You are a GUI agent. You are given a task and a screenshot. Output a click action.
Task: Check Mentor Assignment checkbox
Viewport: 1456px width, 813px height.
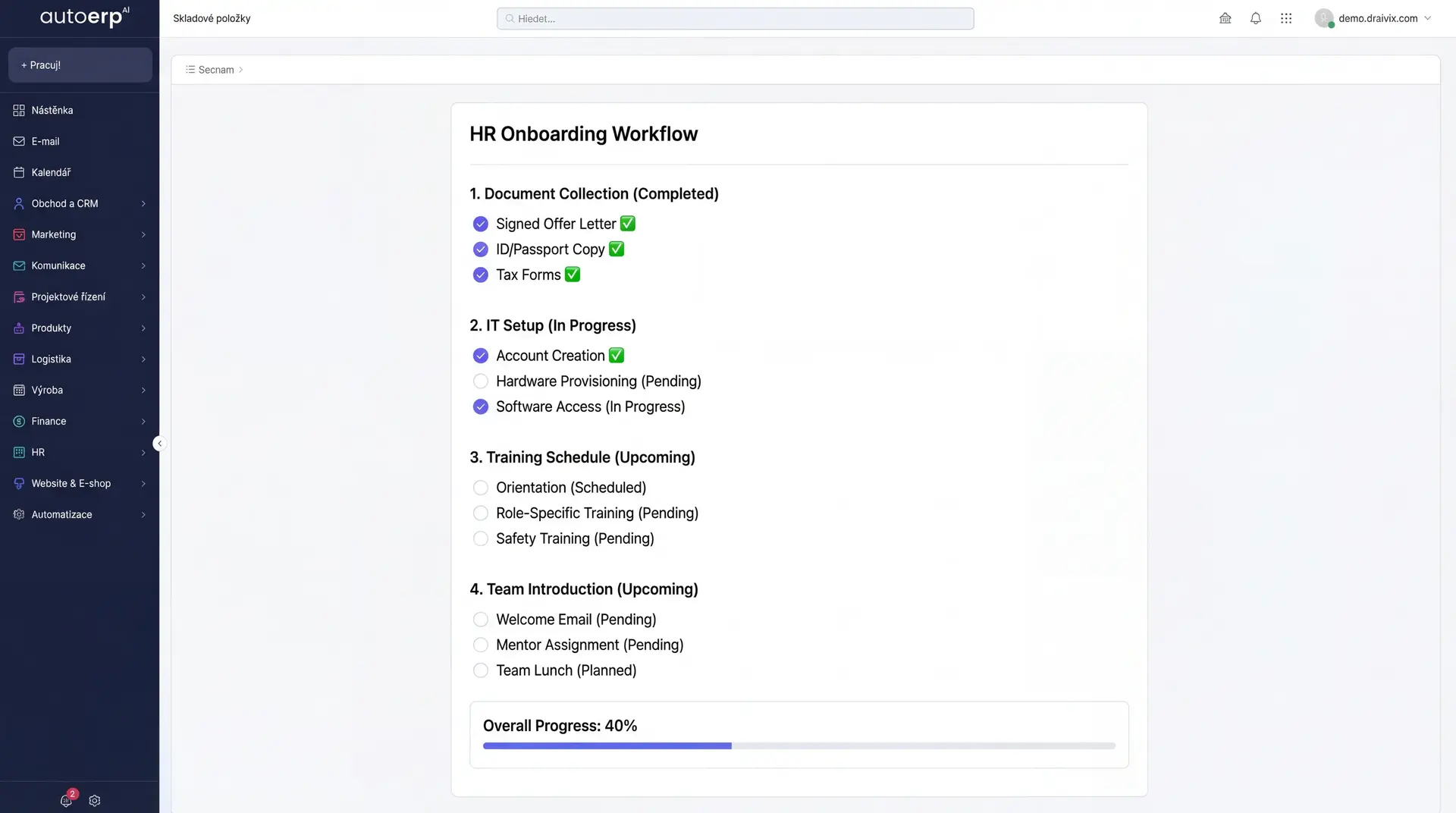tap(481, 645)
